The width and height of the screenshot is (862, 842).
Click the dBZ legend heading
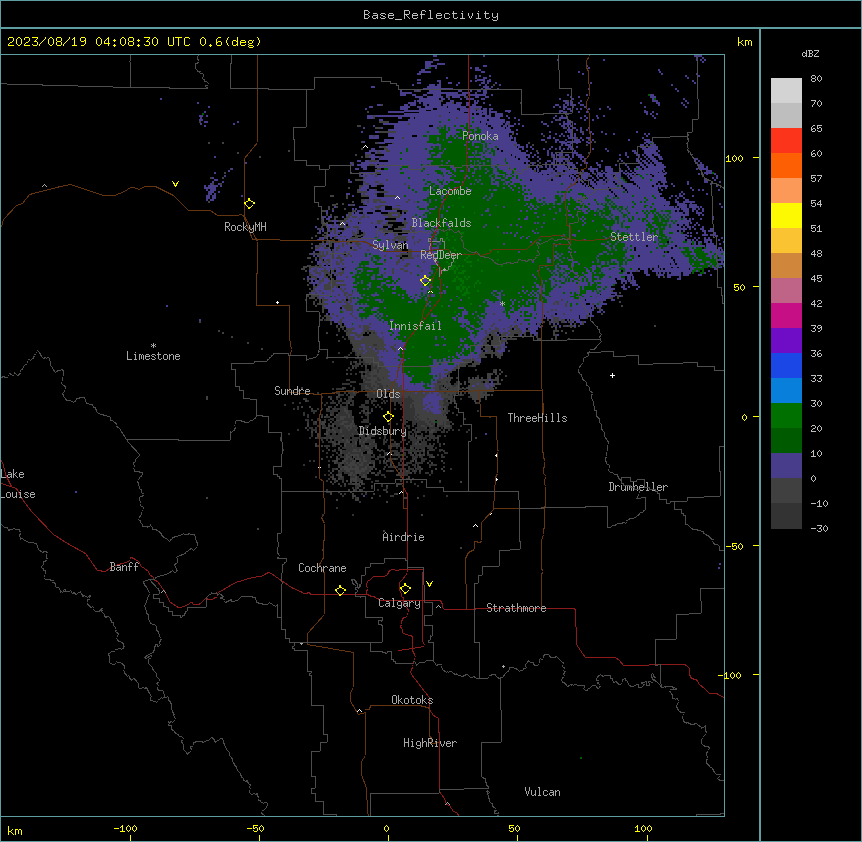(810, 53)
